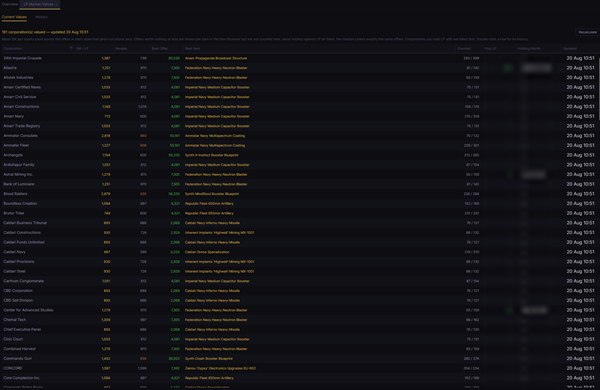Open Ammatar Fleet's Multispectrum Coating item

point(215,145)
